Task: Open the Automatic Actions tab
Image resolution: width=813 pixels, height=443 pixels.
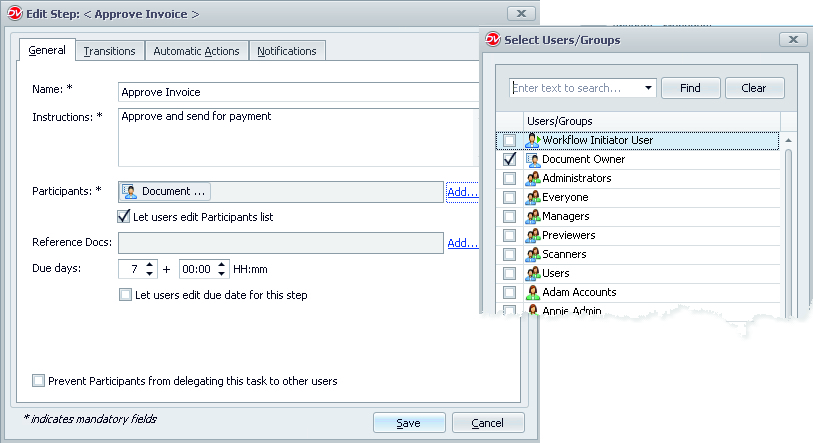Action: (x=197, y=51)
